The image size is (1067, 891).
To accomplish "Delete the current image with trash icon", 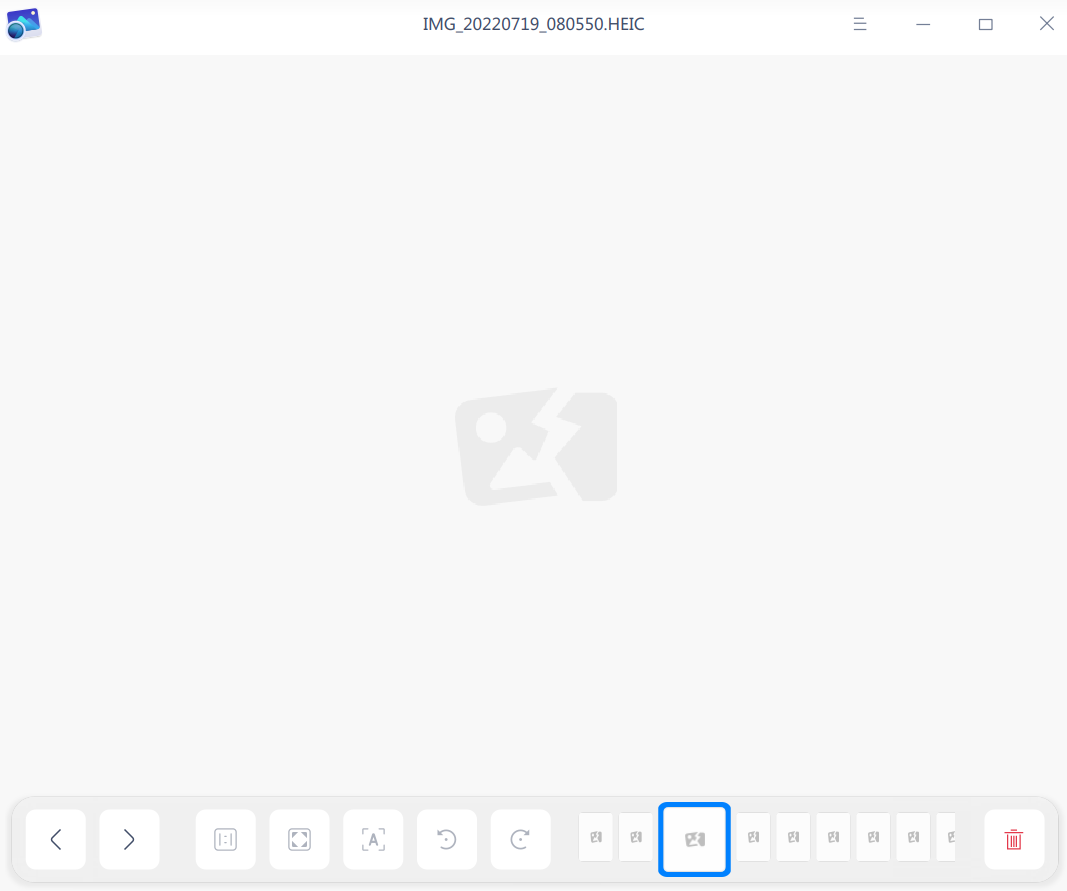I will pos(1014,839).
